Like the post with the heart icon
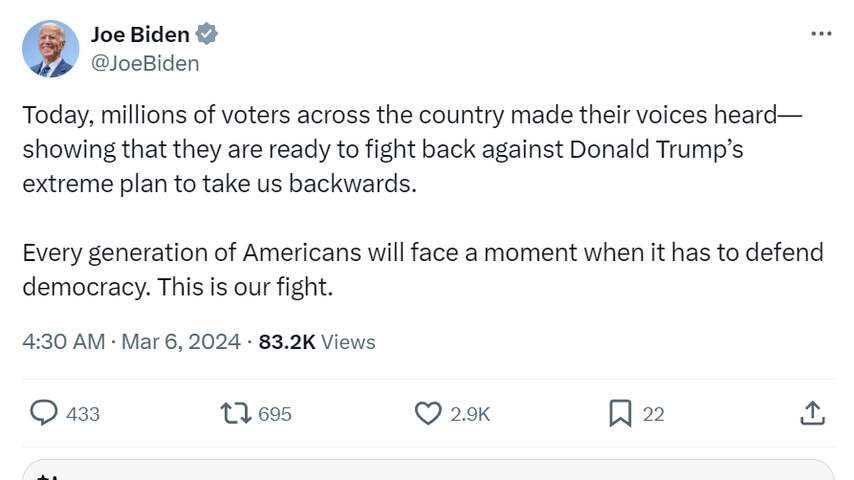 coord(428,413)
